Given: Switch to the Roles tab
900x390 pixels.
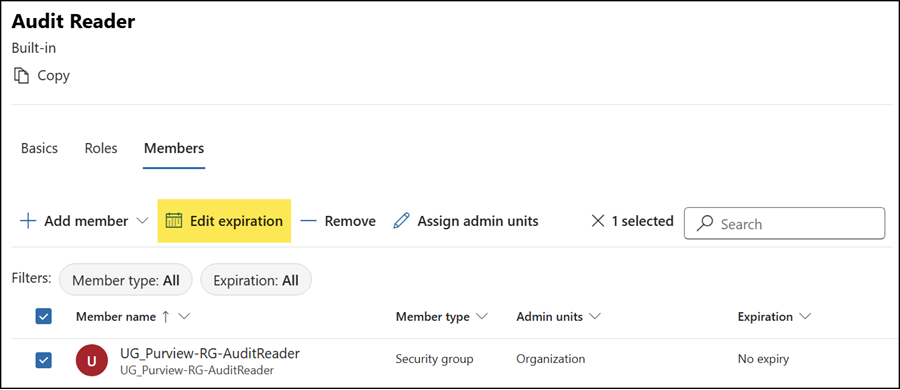Looking at the screenshot, I should (x=101, y=148).
